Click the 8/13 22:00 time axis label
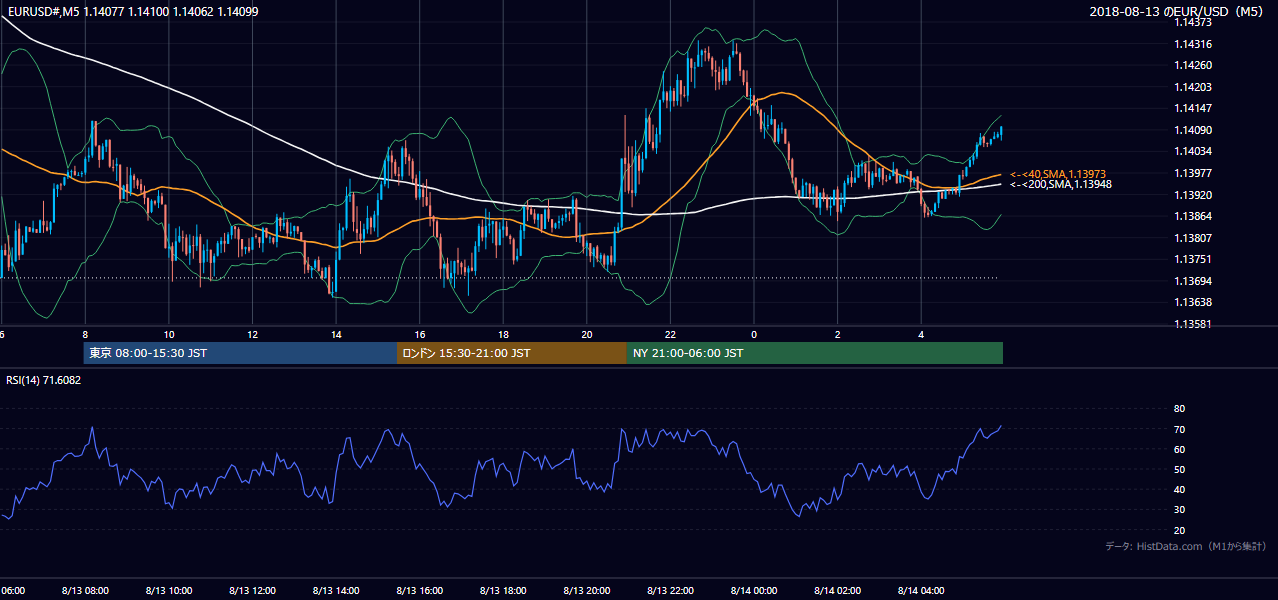Screen dimensions: 1278x600 (670, 591)
